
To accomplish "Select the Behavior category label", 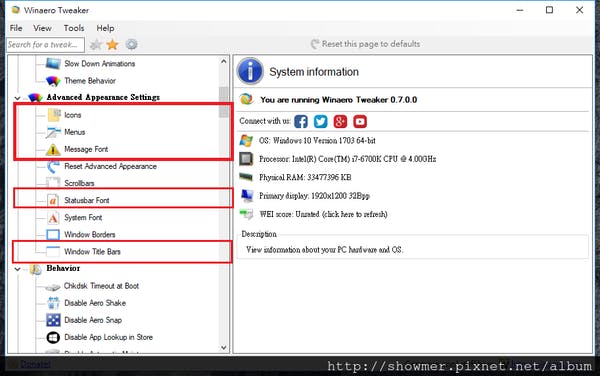I will [63, 268].
